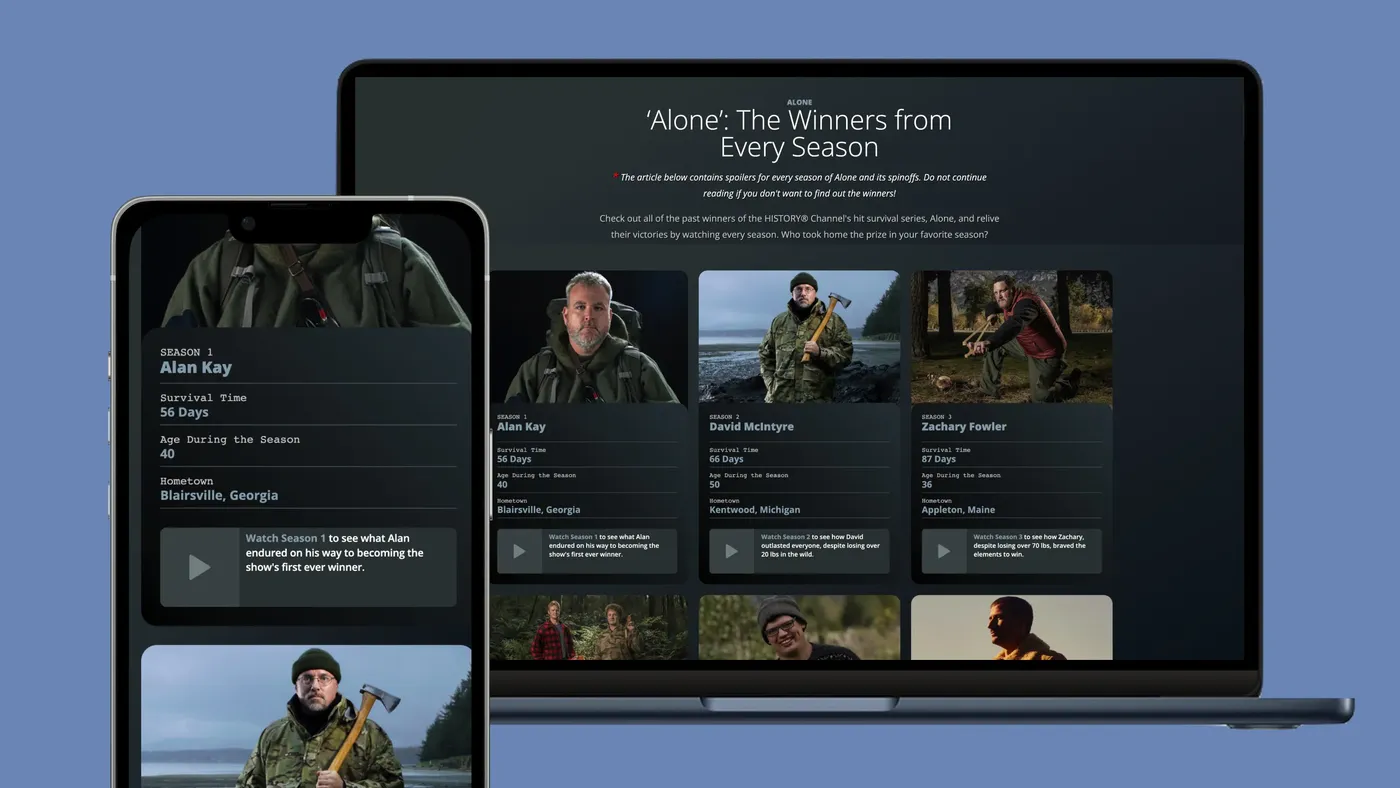Open 'Watch Season 1' link on laptop card

tap(572, 537)
